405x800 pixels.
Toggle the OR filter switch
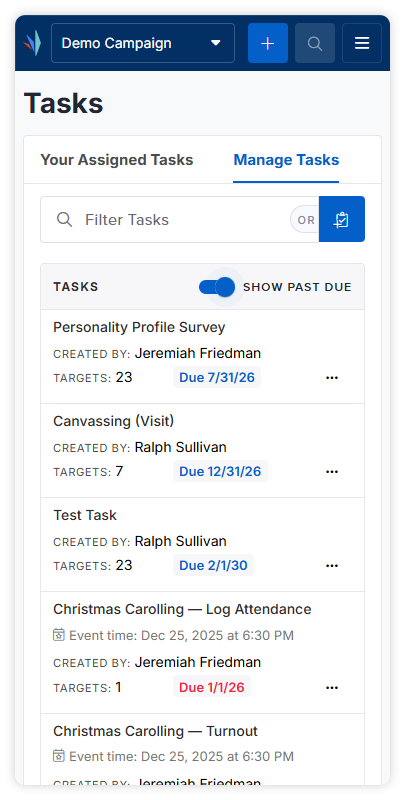click(305, 220)
